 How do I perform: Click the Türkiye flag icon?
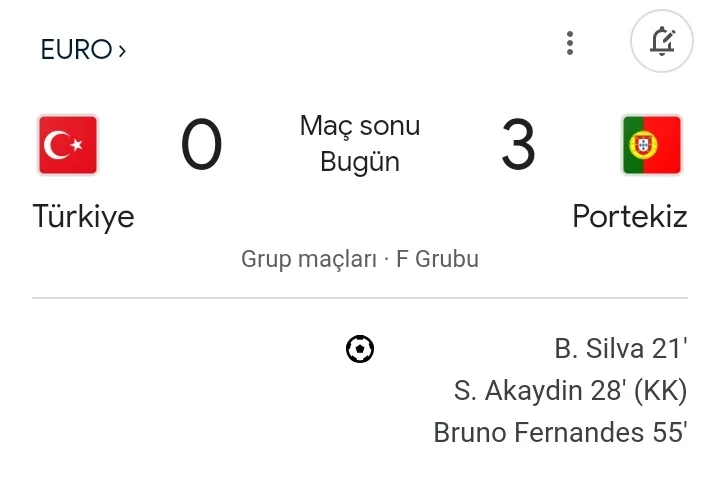[68, 145]
